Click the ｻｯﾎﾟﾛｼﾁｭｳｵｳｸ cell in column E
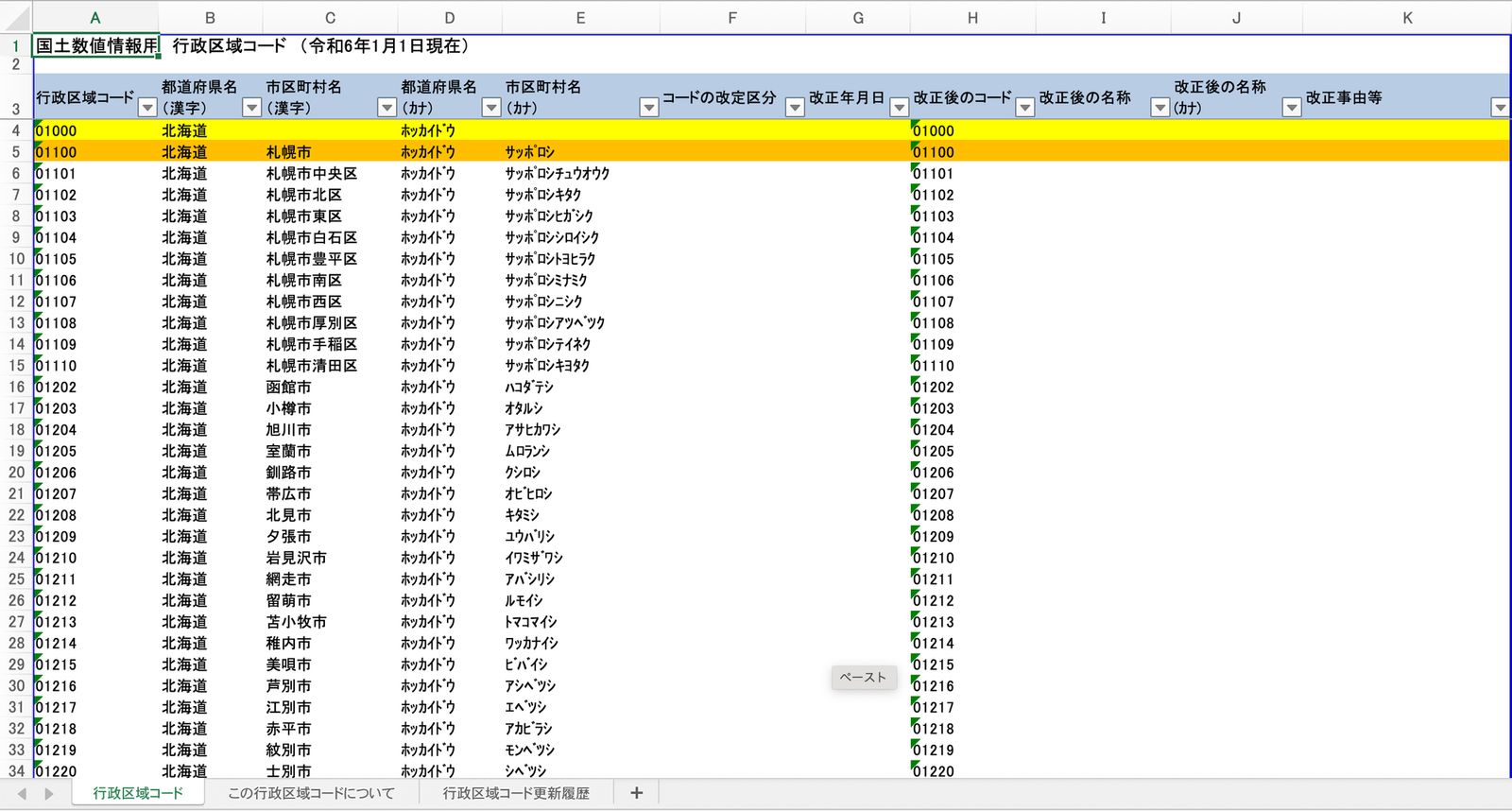Viewport: 1512px width, 811px height. (580, 174)
